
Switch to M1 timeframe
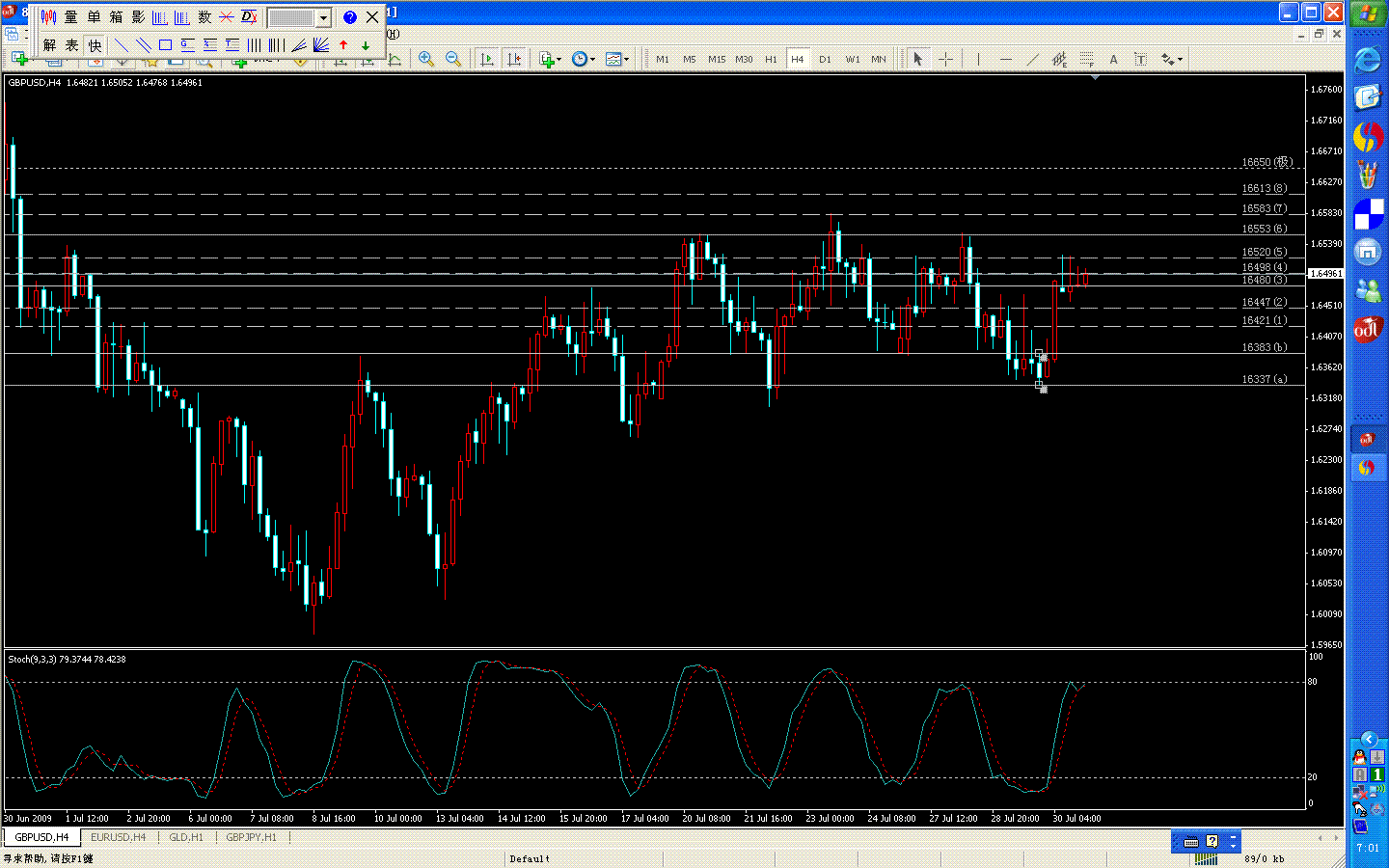(x=663, y=59)
